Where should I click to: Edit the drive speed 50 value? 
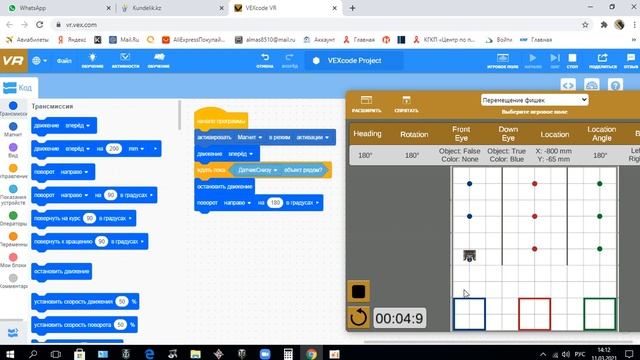[x=121, y=302]
